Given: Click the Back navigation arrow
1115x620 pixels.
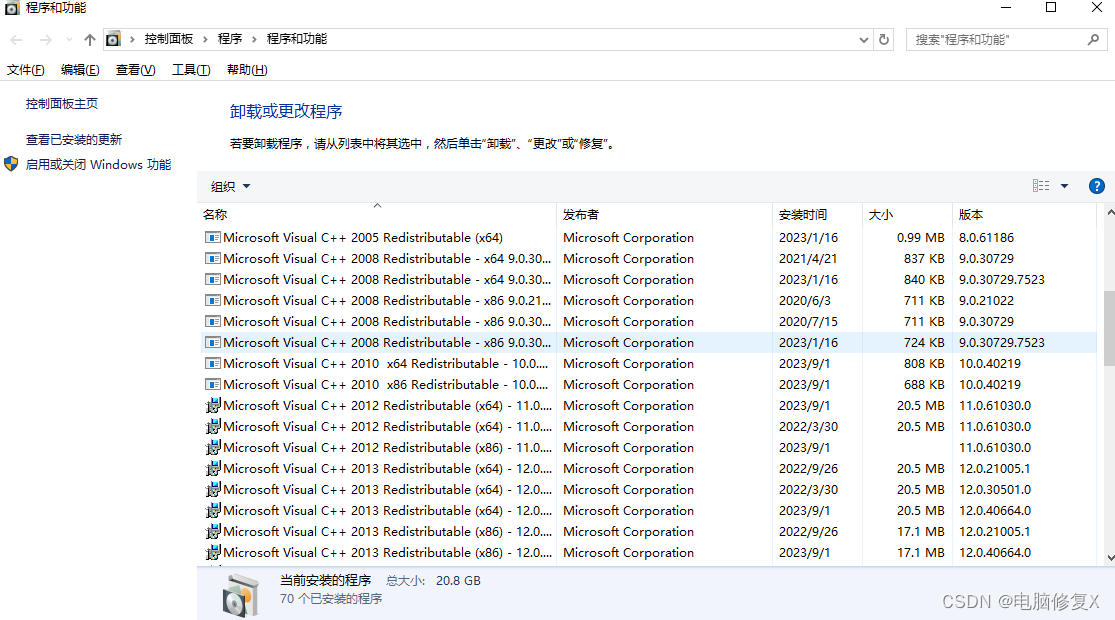Looking at the screenshot, I should (16, 40).
